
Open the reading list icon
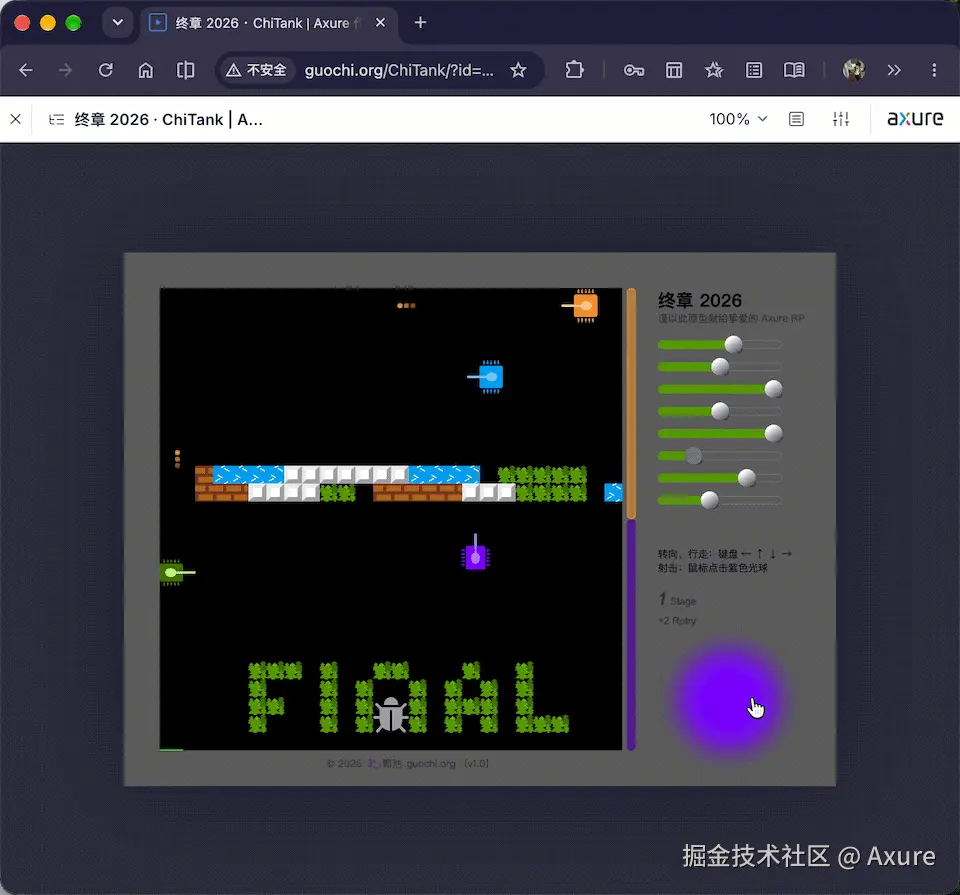[x=754, y=70]
